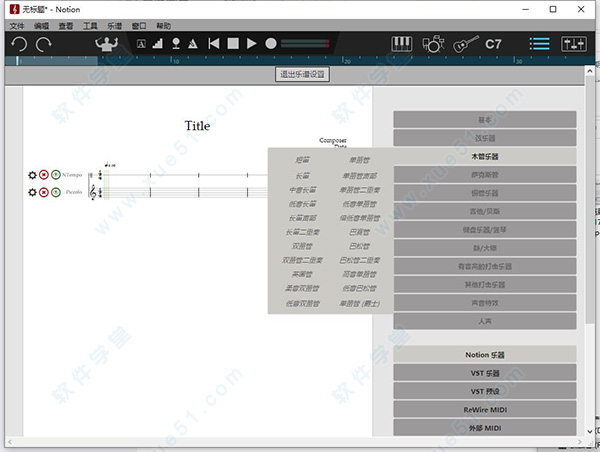Open the mixer faders icon

(x=574, y=44)
